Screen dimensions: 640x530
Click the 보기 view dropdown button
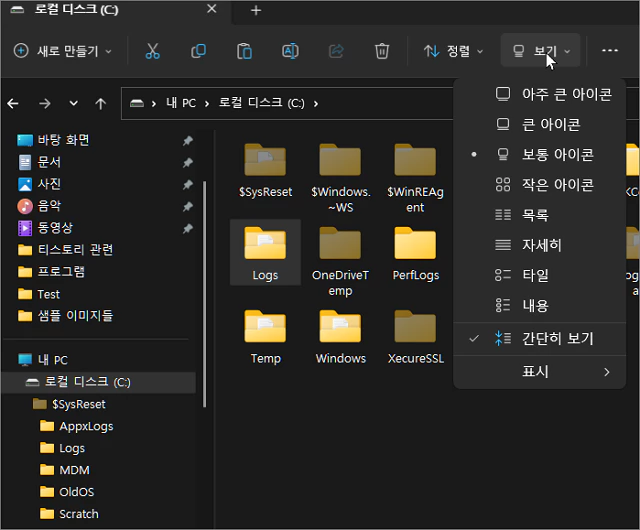click(x=540, y=51)
